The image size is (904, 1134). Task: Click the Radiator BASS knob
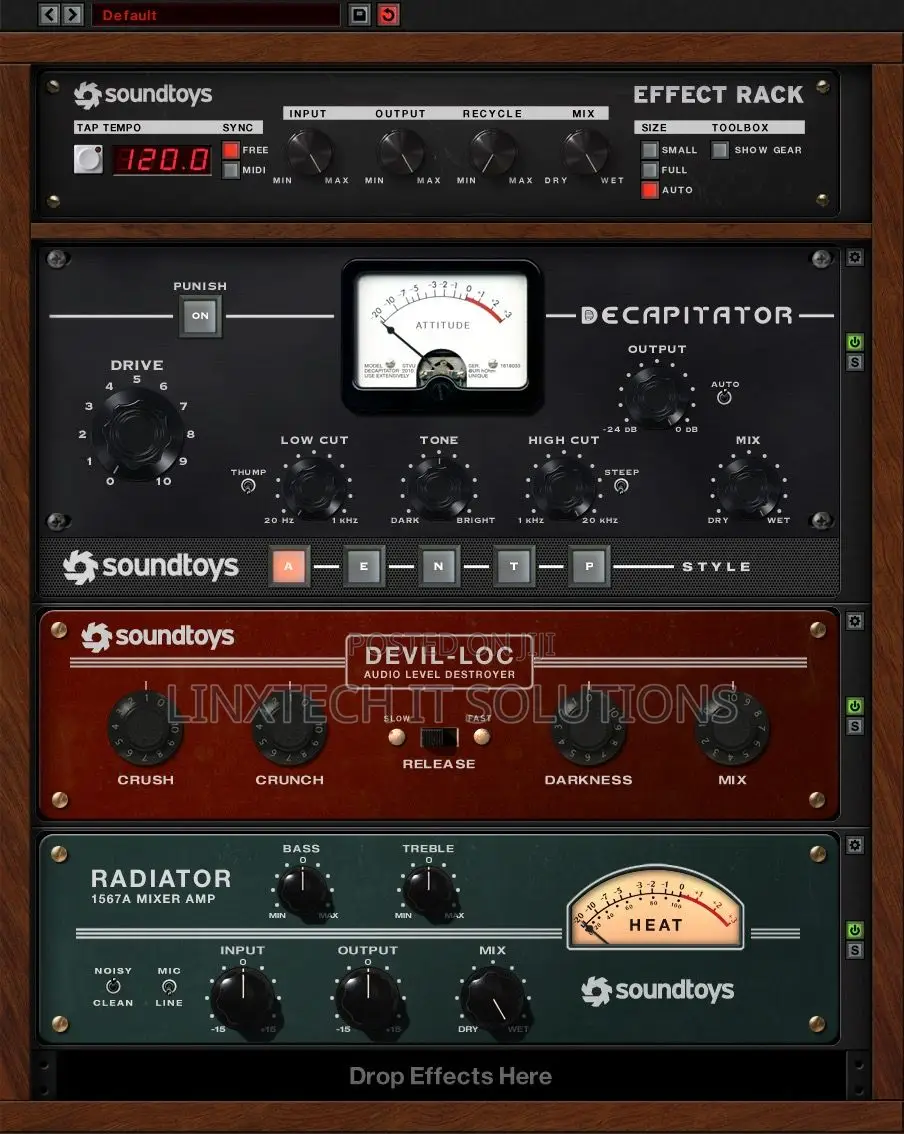click(303, 892)
